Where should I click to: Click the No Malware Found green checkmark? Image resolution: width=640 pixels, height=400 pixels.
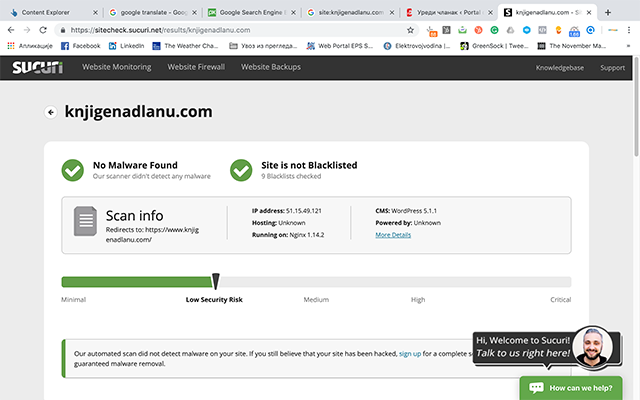pyautogui.click(x=72, y=170)
